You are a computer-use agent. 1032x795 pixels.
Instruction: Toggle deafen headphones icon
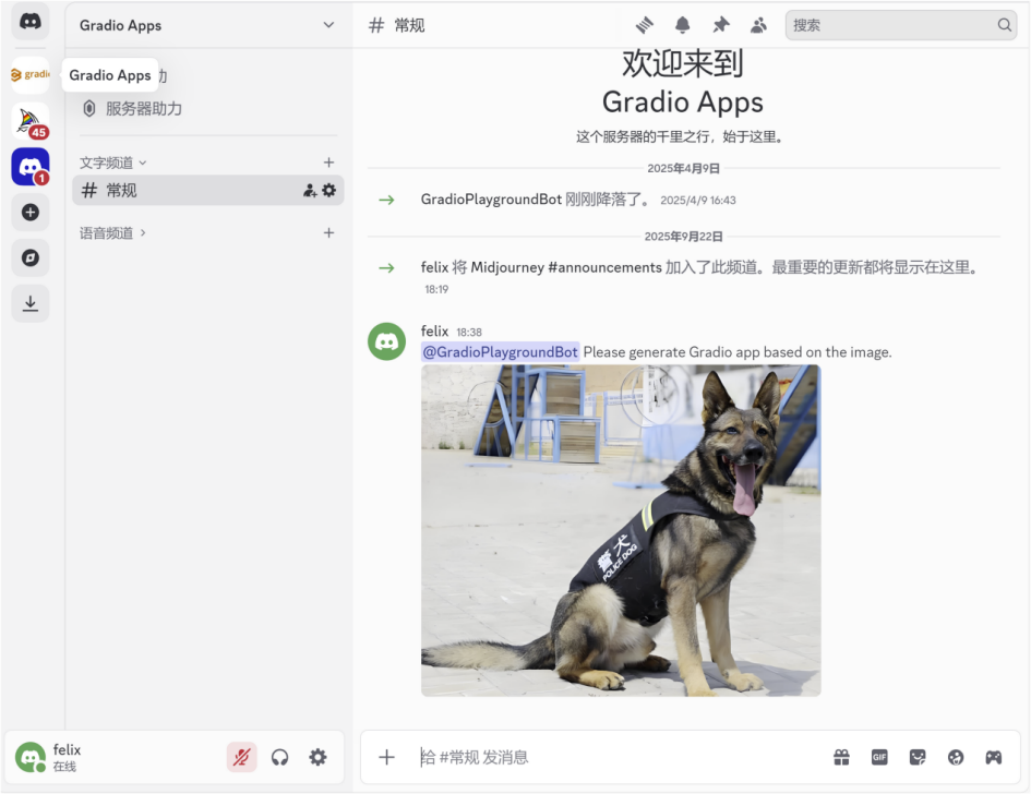click(x=280, y=757)
